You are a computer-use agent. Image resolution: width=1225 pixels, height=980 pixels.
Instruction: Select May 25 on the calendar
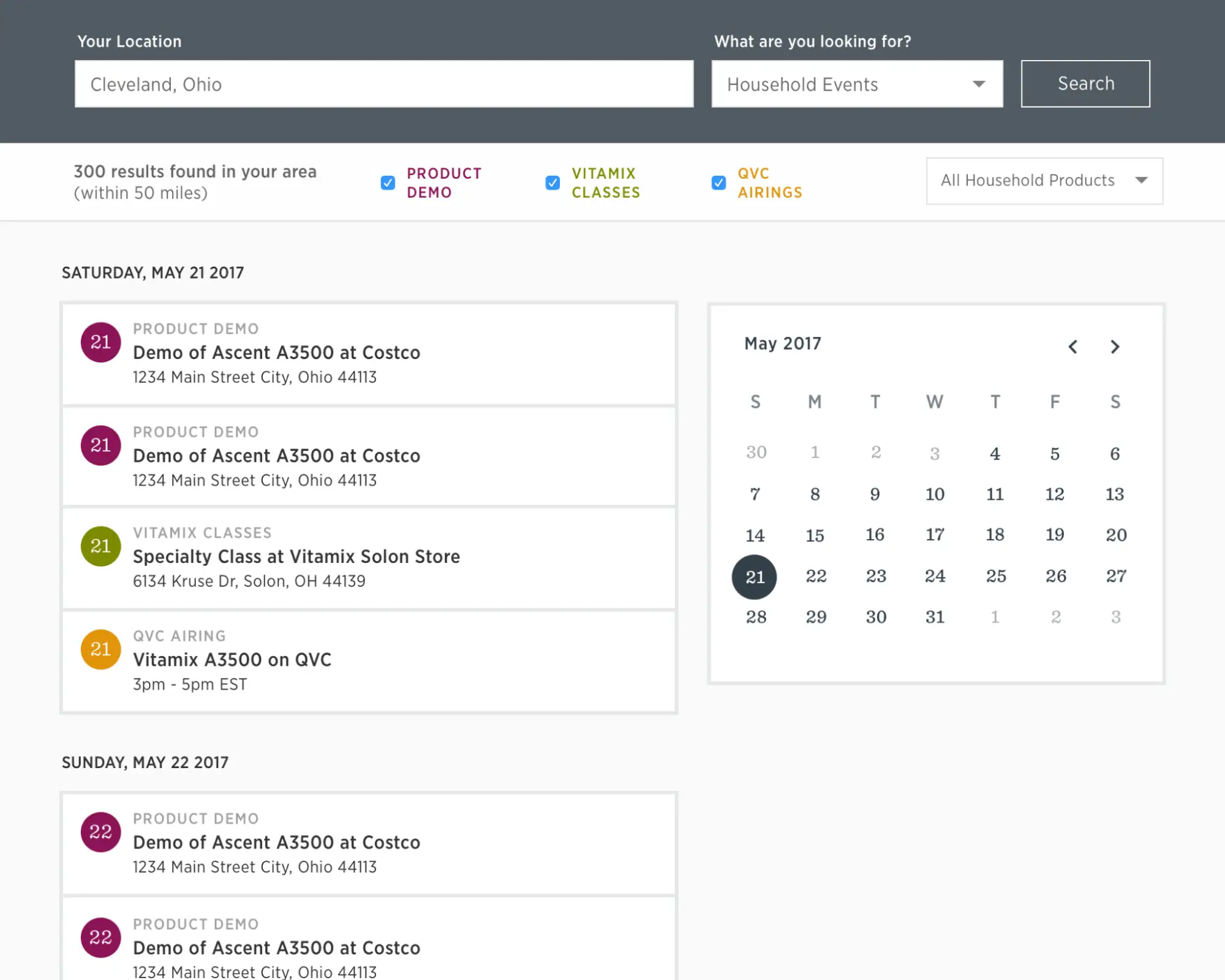pos(995,576)
